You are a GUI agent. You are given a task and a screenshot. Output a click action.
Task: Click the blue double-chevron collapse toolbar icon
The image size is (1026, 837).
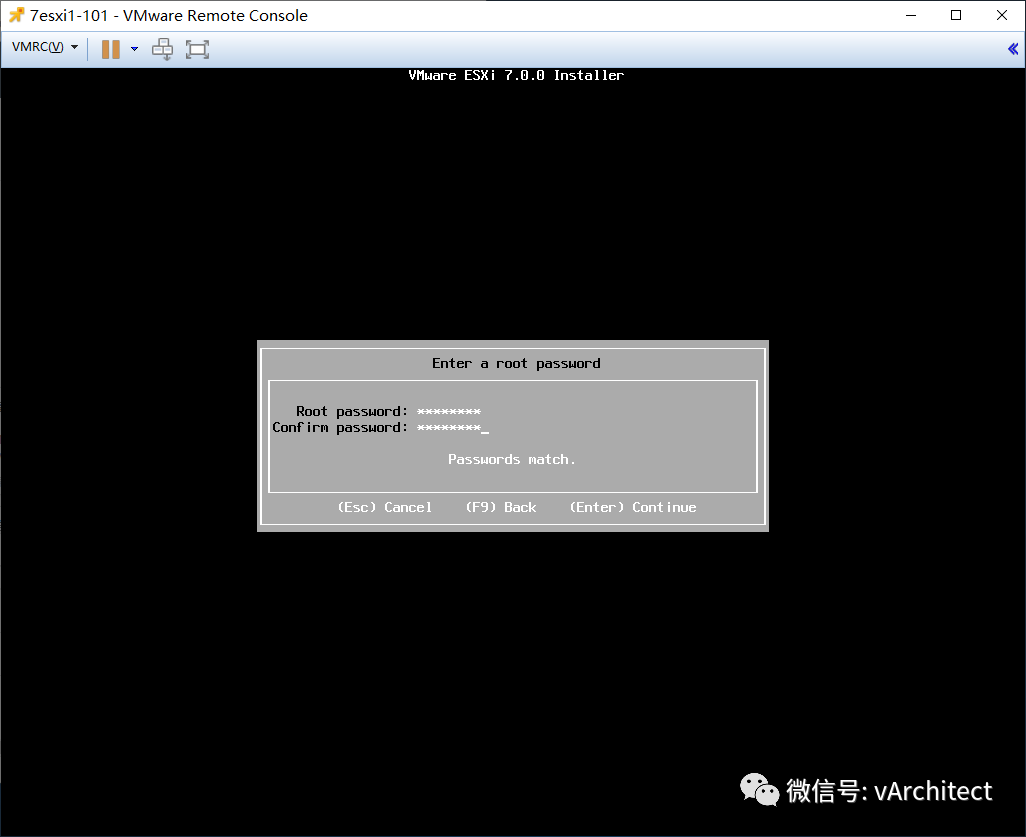pos(1013,48)
